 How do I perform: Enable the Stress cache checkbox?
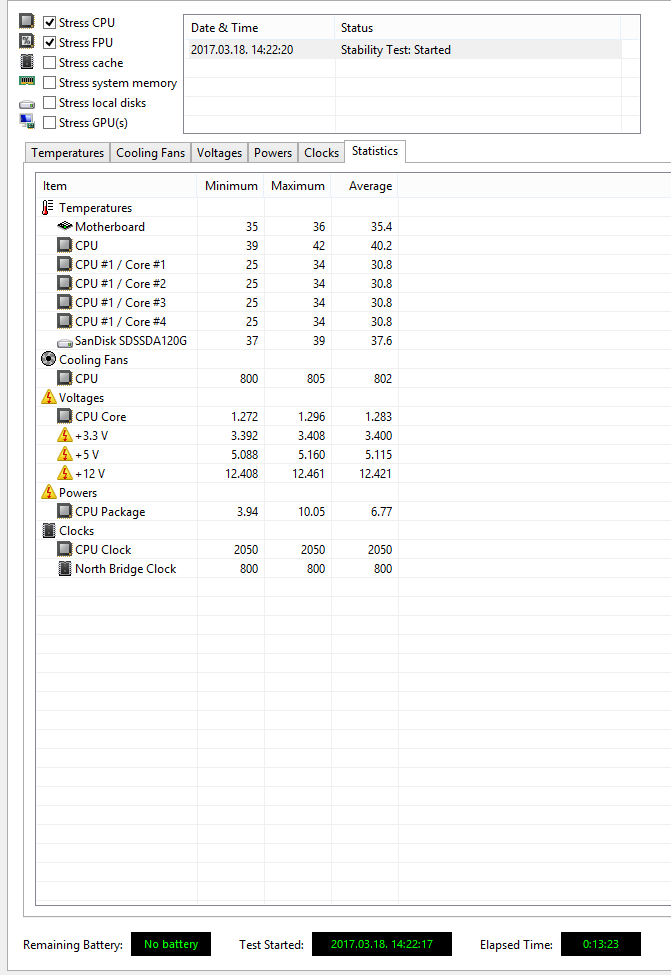pyautogui.click(x=50, y=63)
